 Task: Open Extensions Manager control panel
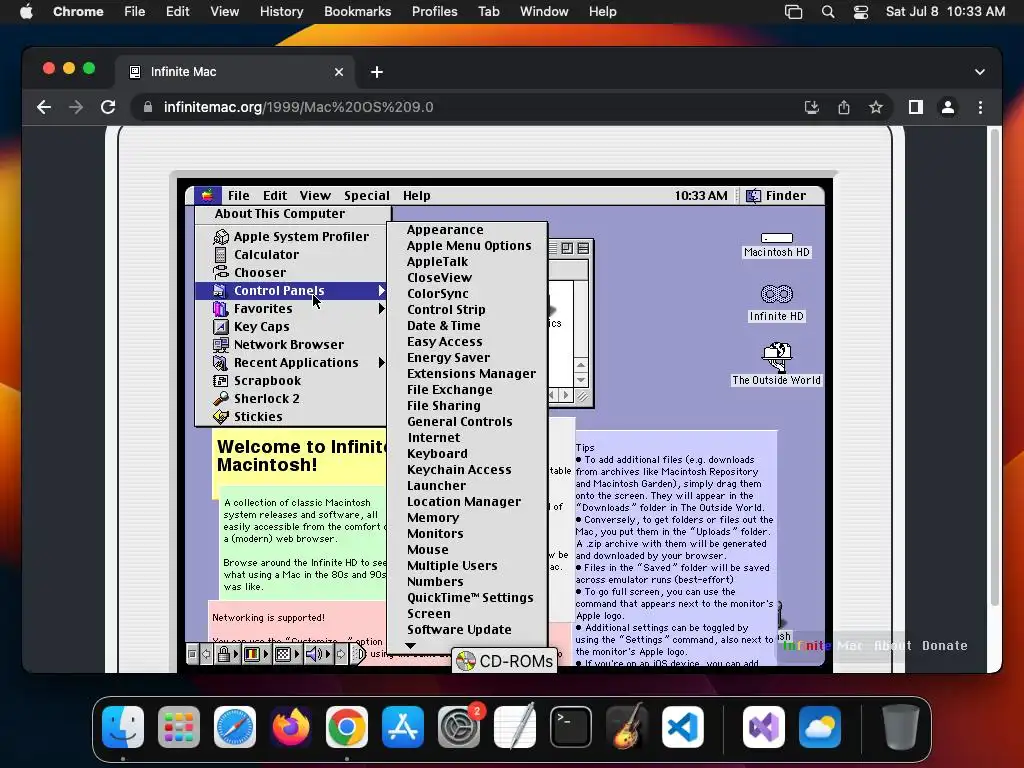(467, 374)
